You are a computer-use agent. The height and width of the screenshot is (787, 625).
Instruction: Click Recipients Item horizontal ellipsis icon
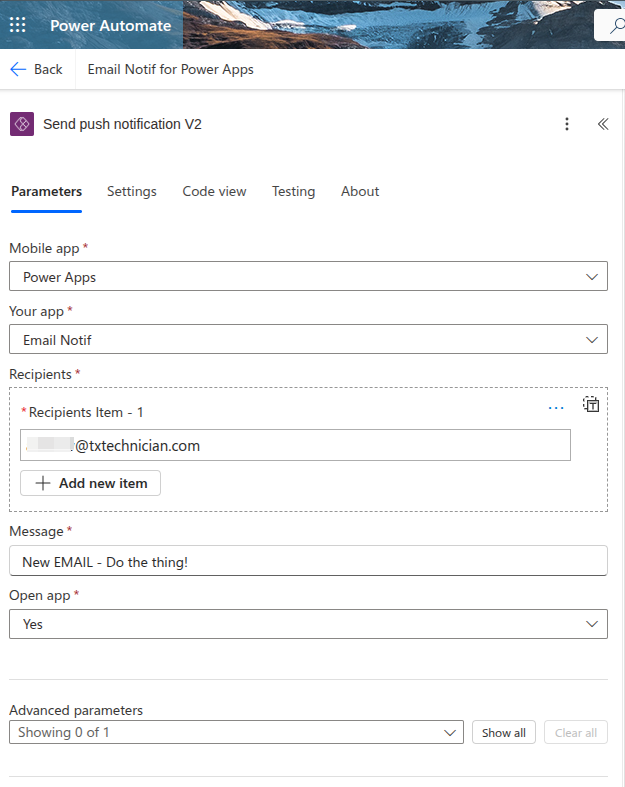[556, 407]
